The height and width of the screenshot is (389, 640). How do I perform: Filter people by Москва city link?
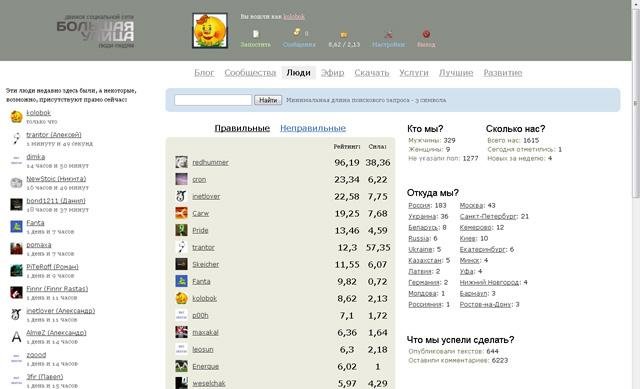(x=471, y=205)
